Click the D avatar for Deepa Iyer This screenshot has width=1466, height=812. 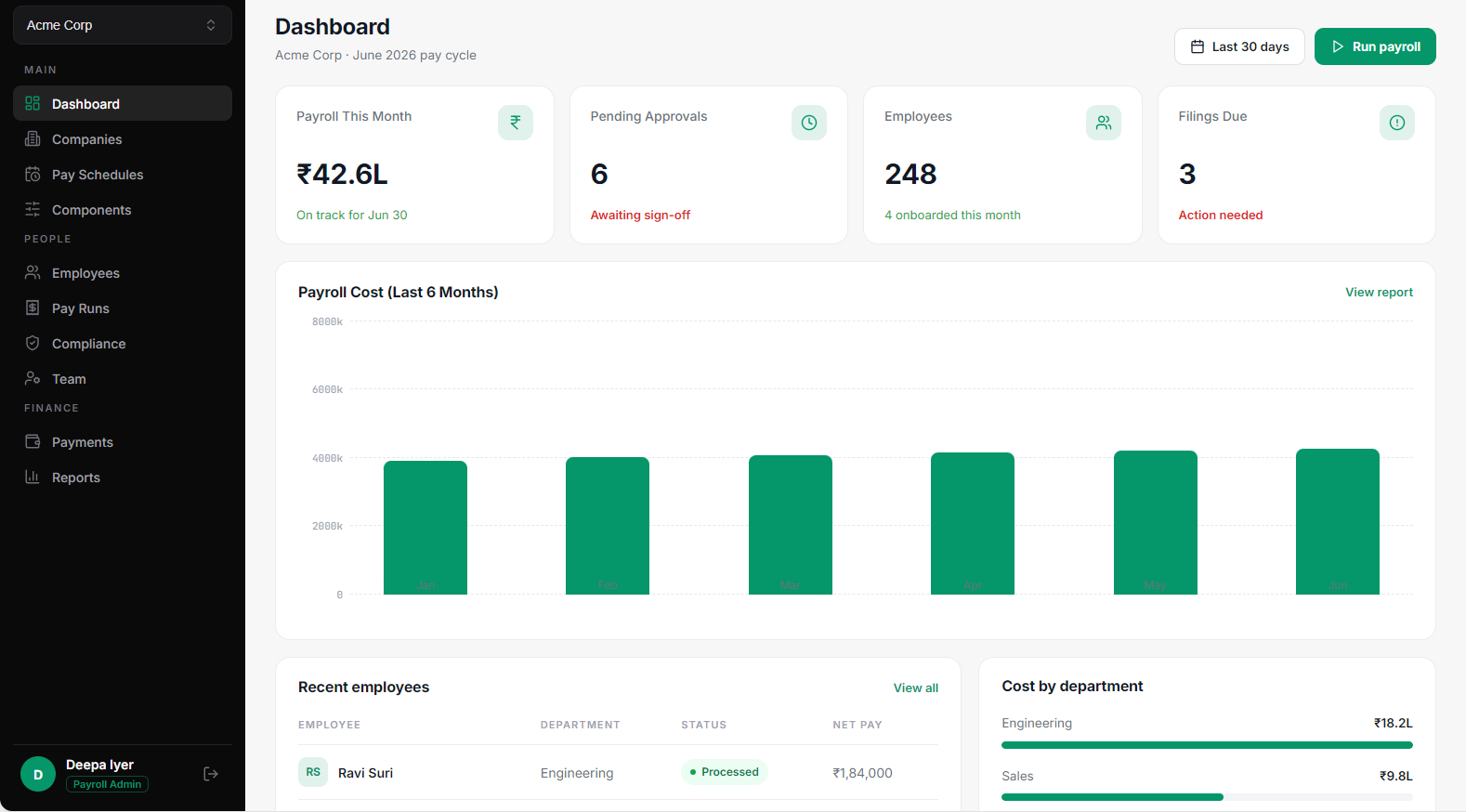(38, 774)
